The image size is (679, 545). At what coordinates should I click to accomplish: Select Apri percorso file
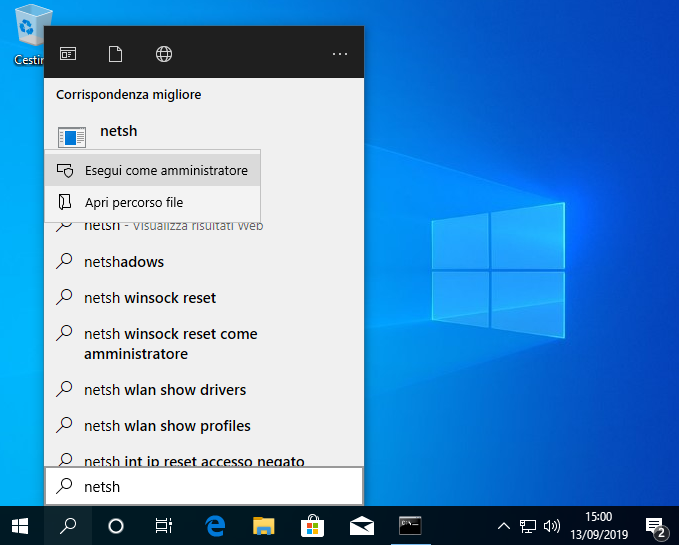(x=152, y=202)
